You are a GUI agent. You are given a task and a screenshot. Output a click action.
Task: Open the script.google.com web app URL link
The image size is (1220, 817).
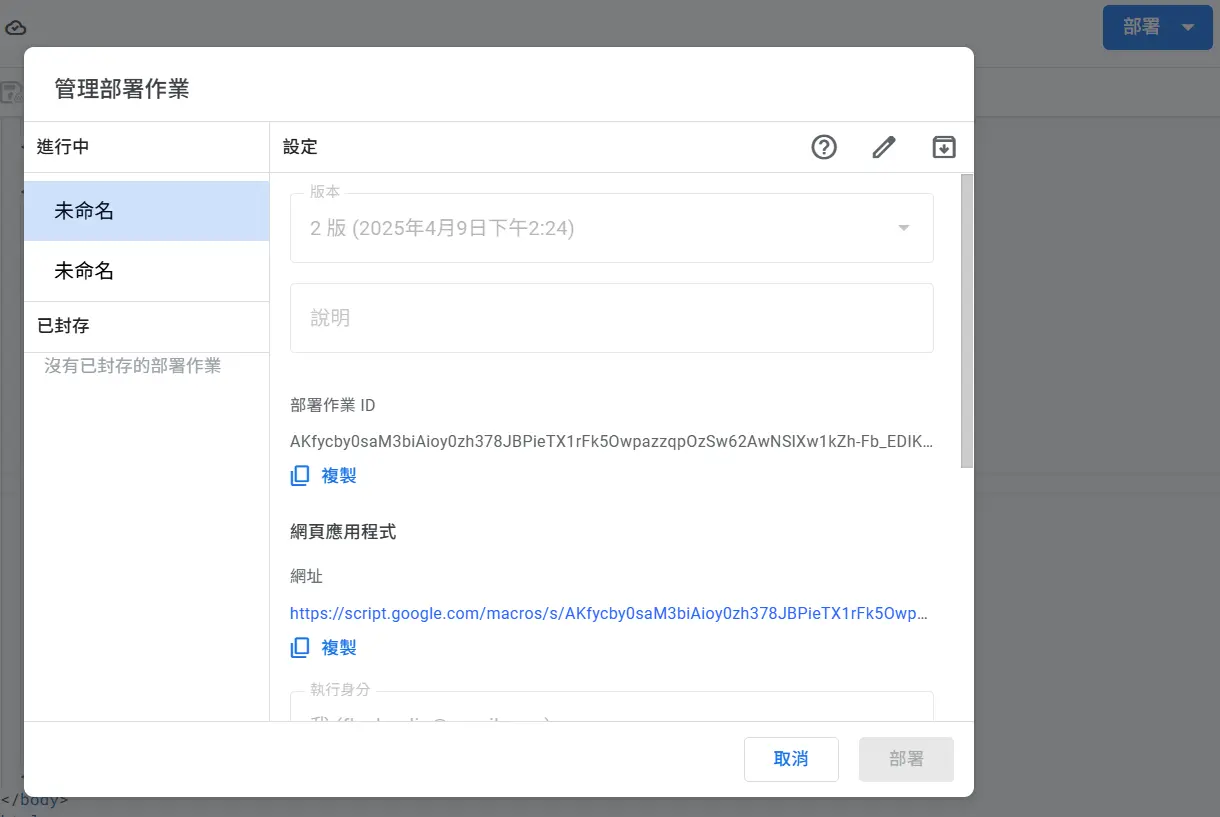point(608,613)
